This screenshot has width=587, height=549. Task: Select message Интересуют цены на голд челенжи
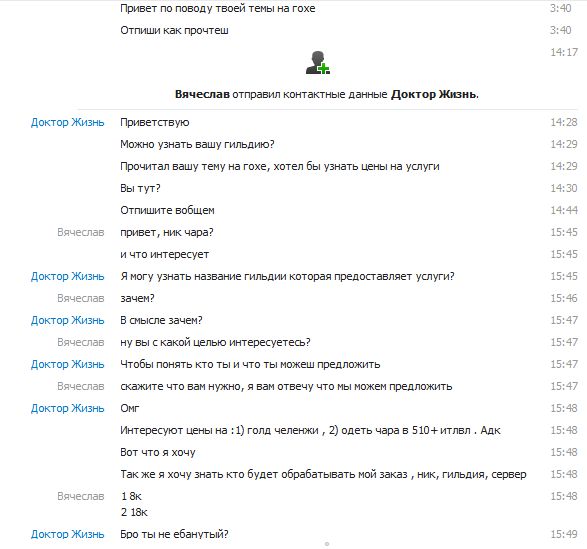coord(310,431)
